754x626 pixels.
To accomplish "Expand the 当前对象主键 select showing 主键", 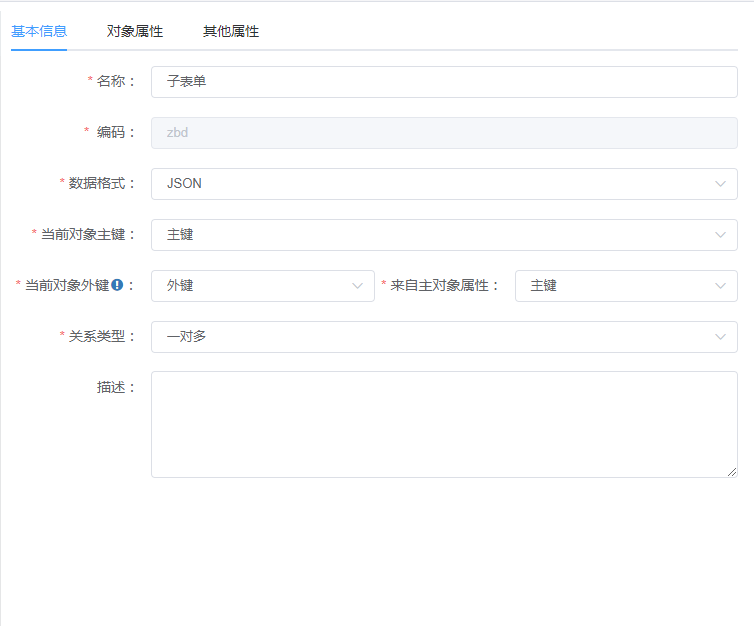I will [x=430, y=235].
